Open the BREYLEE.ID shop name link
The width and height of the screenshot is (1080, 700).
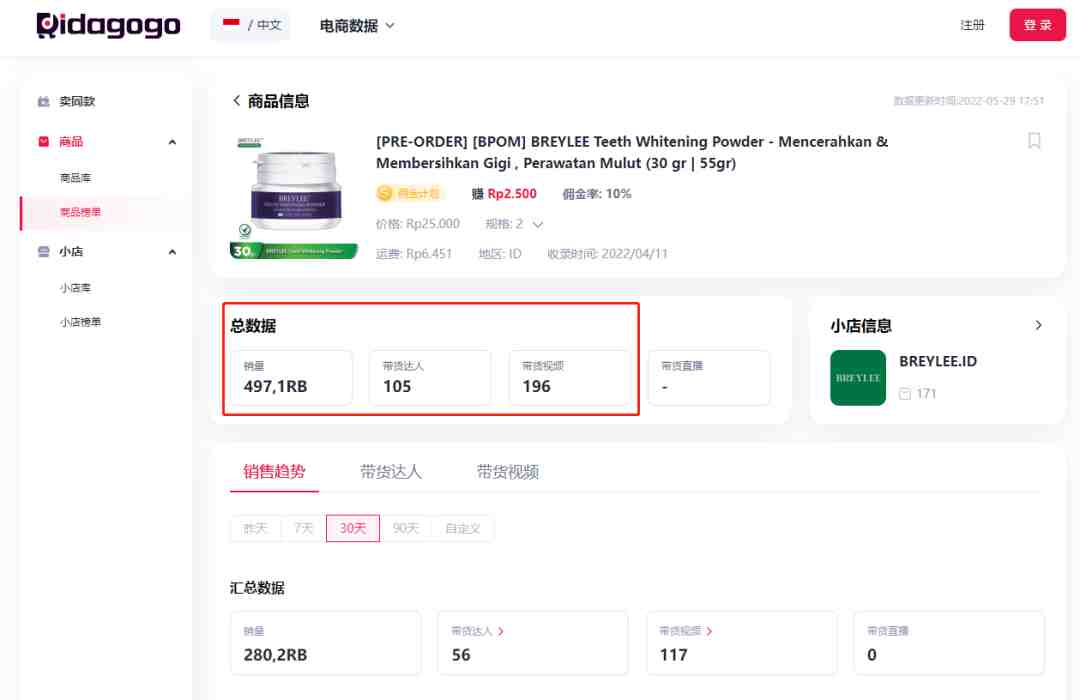pyautogui.click(x=937, y=362)
